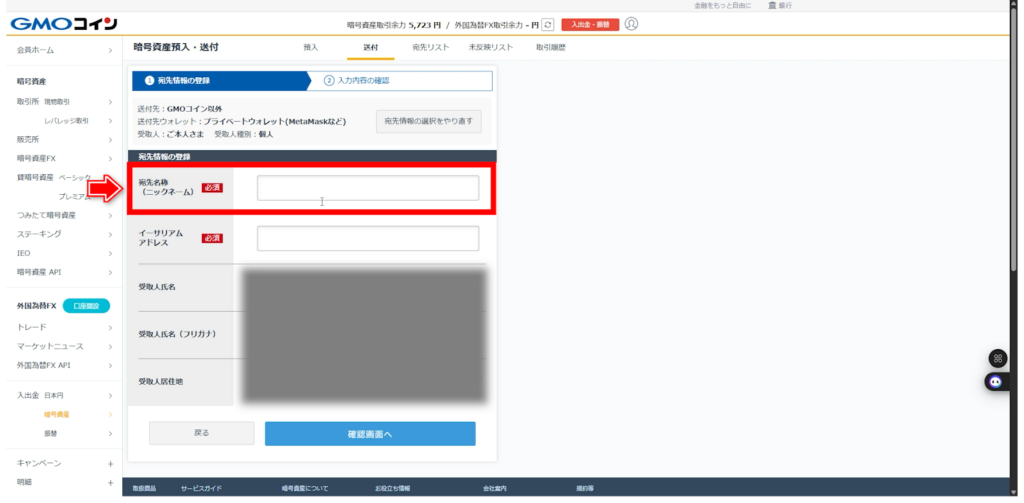Open the user account profile icon

(631, 24)
